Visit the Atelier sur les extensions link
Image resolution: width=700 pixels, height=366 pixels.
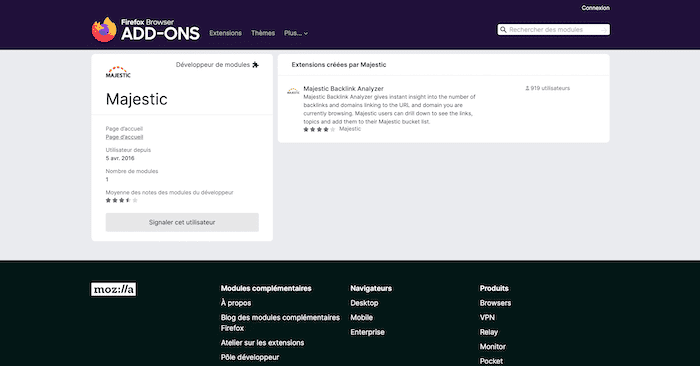262,343
